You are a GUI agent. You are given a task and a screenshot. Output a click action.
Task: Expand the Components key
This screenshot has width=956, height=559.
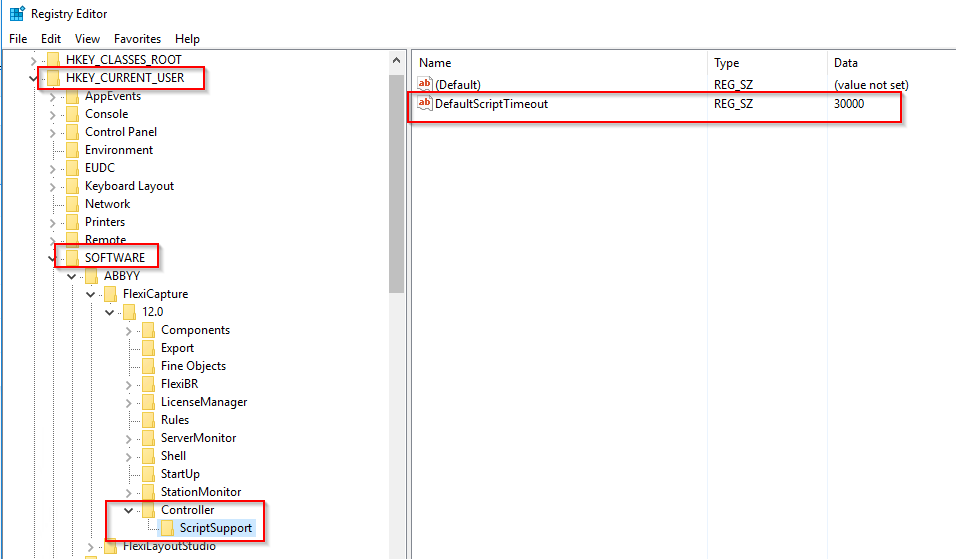tap(129, 331)
